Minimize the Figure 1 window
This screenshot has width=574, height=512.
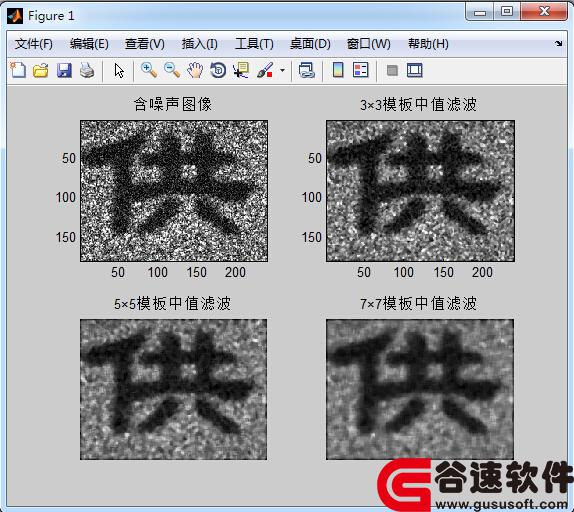[480, 12]
